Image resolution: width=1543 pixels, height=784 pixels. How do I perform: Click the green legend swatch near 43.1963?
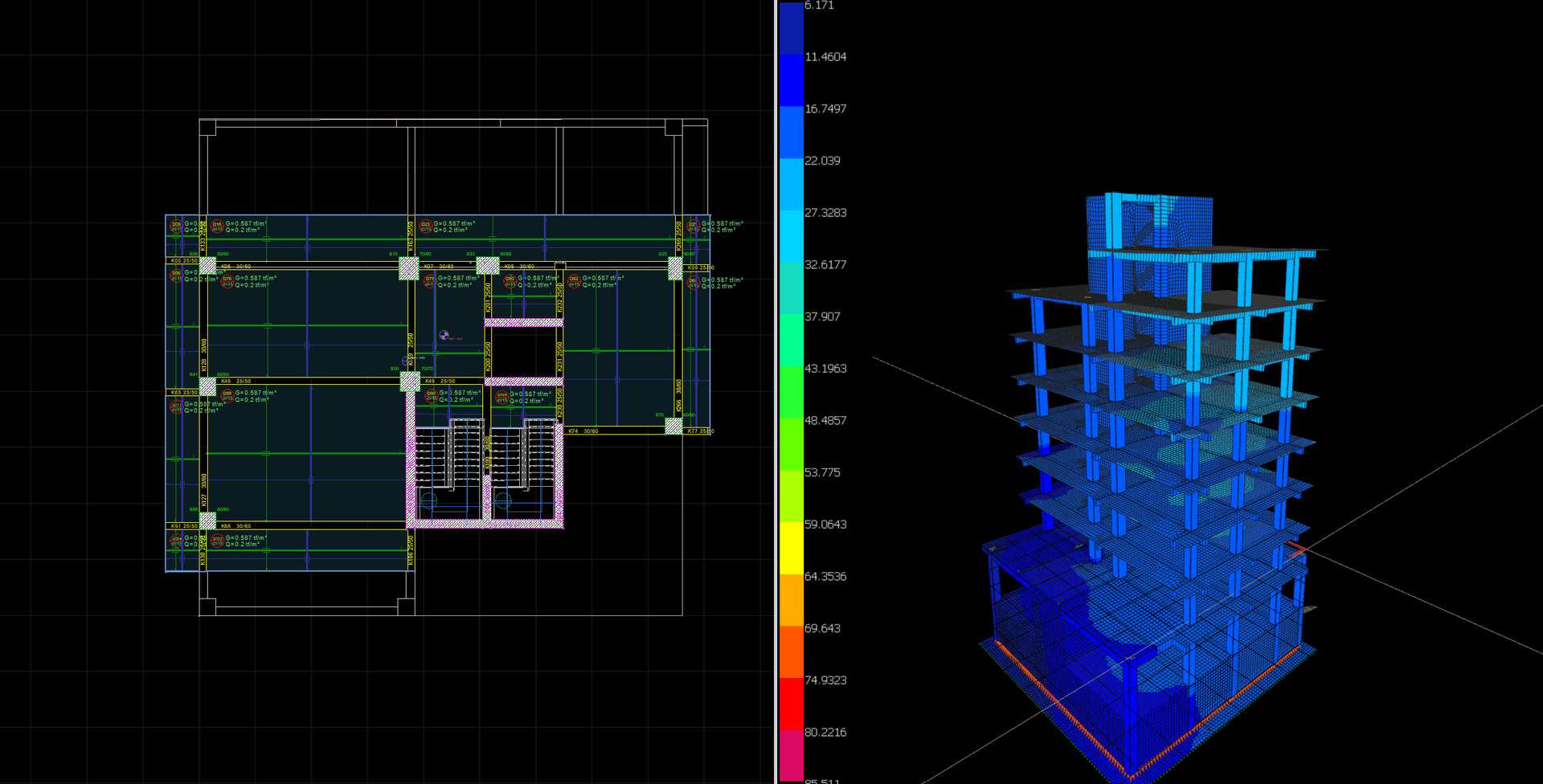tap(792, 393)
